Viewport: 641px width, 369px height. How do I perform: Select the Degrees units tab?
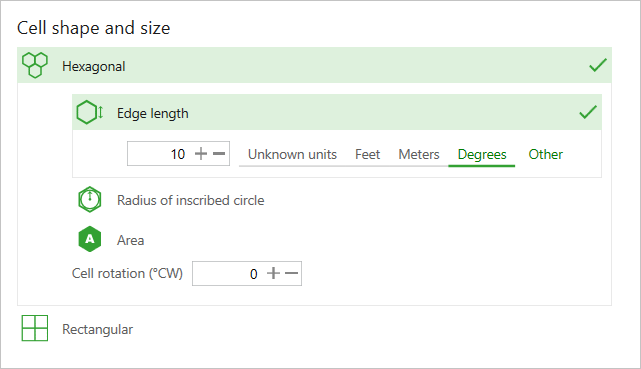[x=482, y=154]
